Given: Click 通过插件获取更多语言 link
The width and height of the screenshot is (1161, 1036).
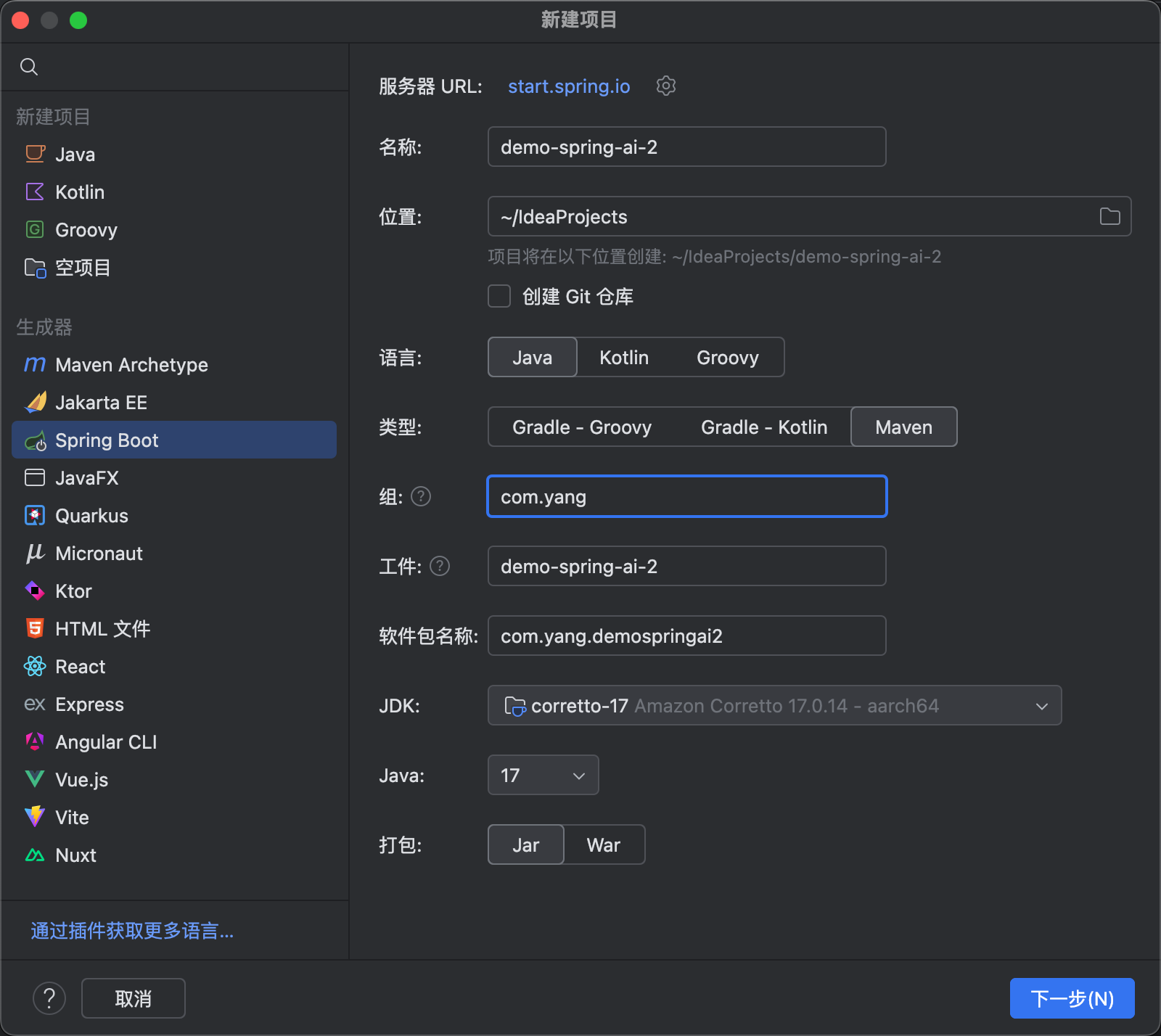Looking at the screenshot, I should point(132,931).
